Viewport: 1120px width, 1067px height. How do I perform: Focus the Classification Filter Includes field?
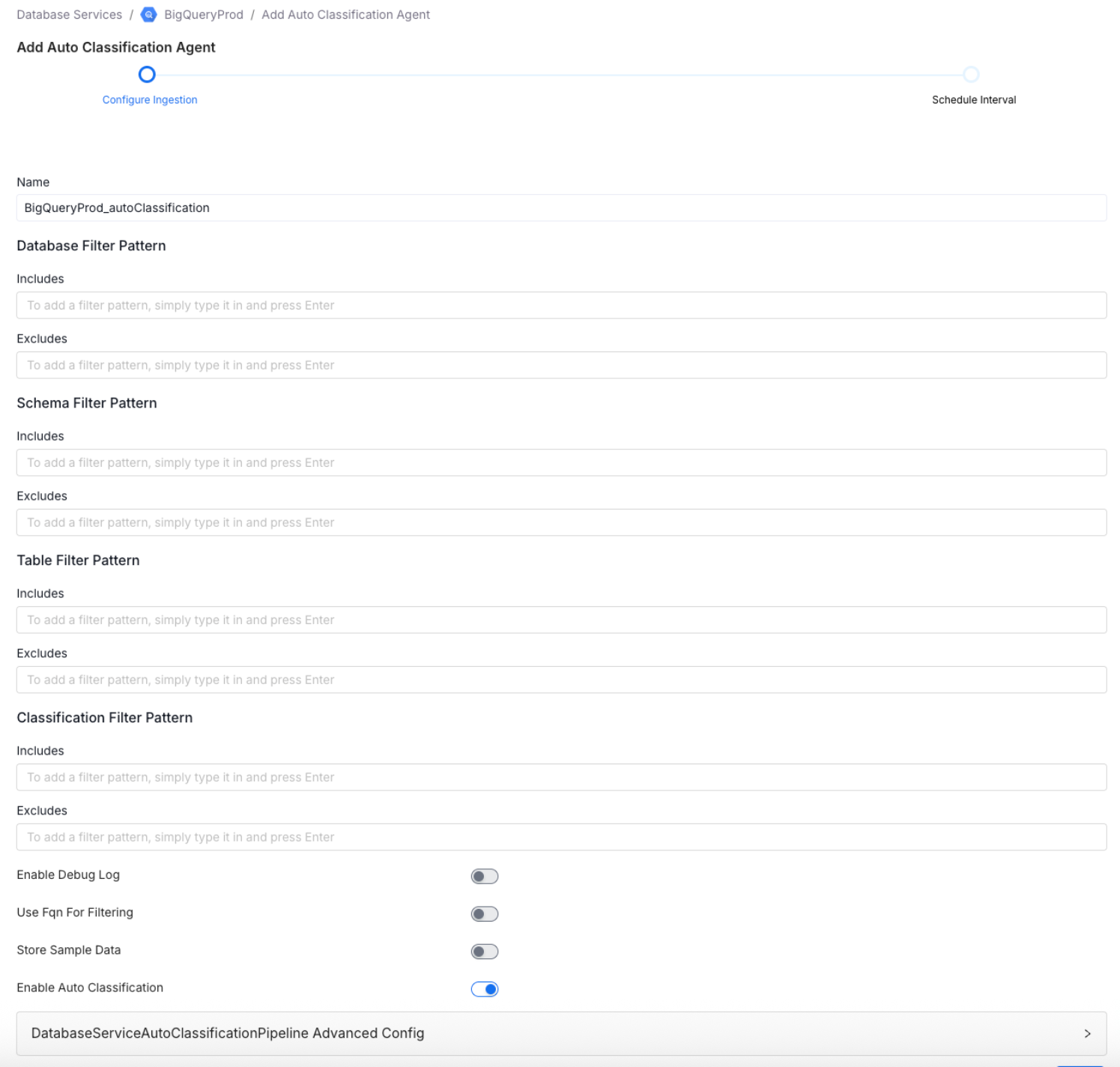point(561,777)
